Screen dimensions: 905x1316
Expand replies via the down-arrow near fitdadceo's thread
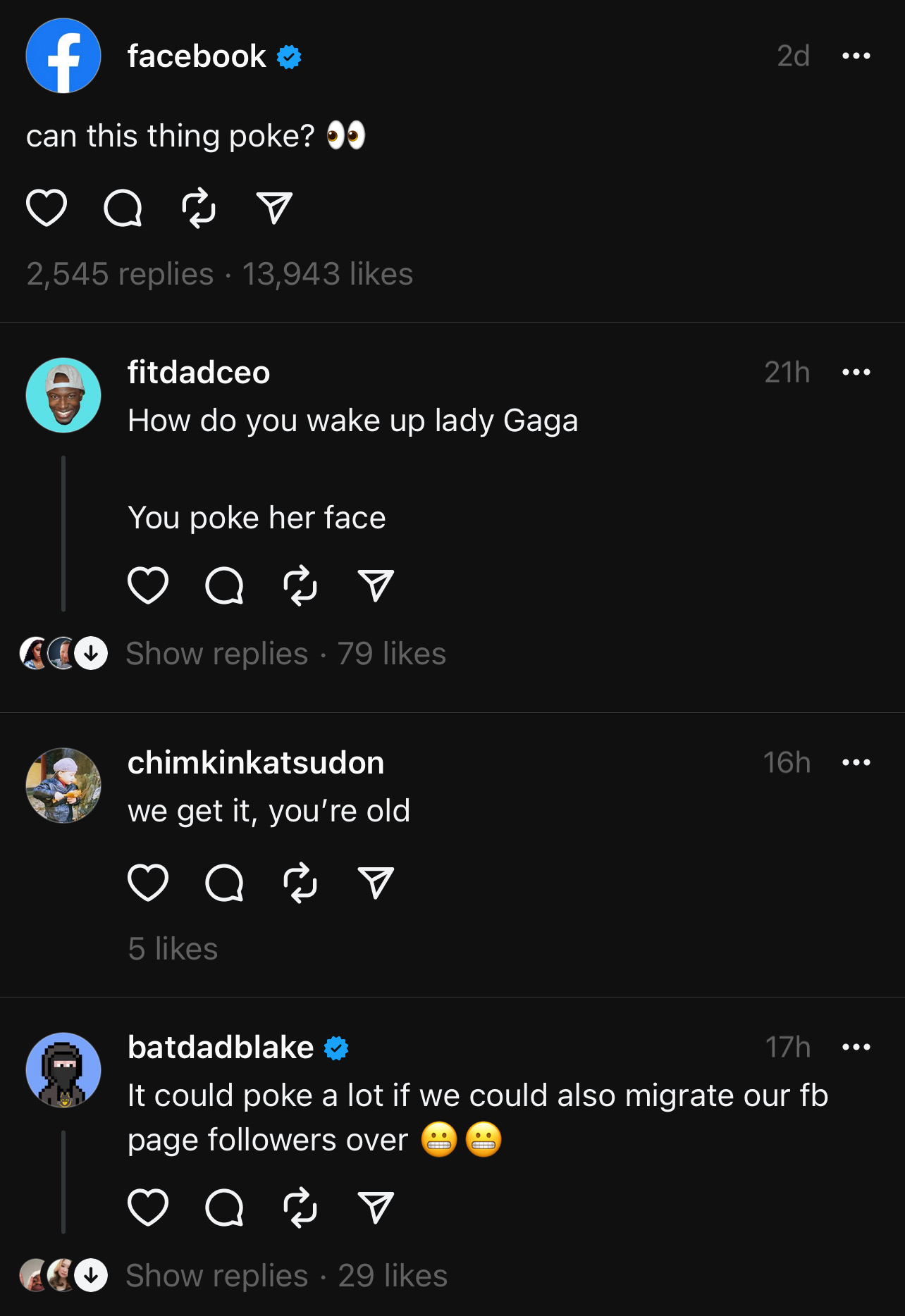(x=90, y=653)
